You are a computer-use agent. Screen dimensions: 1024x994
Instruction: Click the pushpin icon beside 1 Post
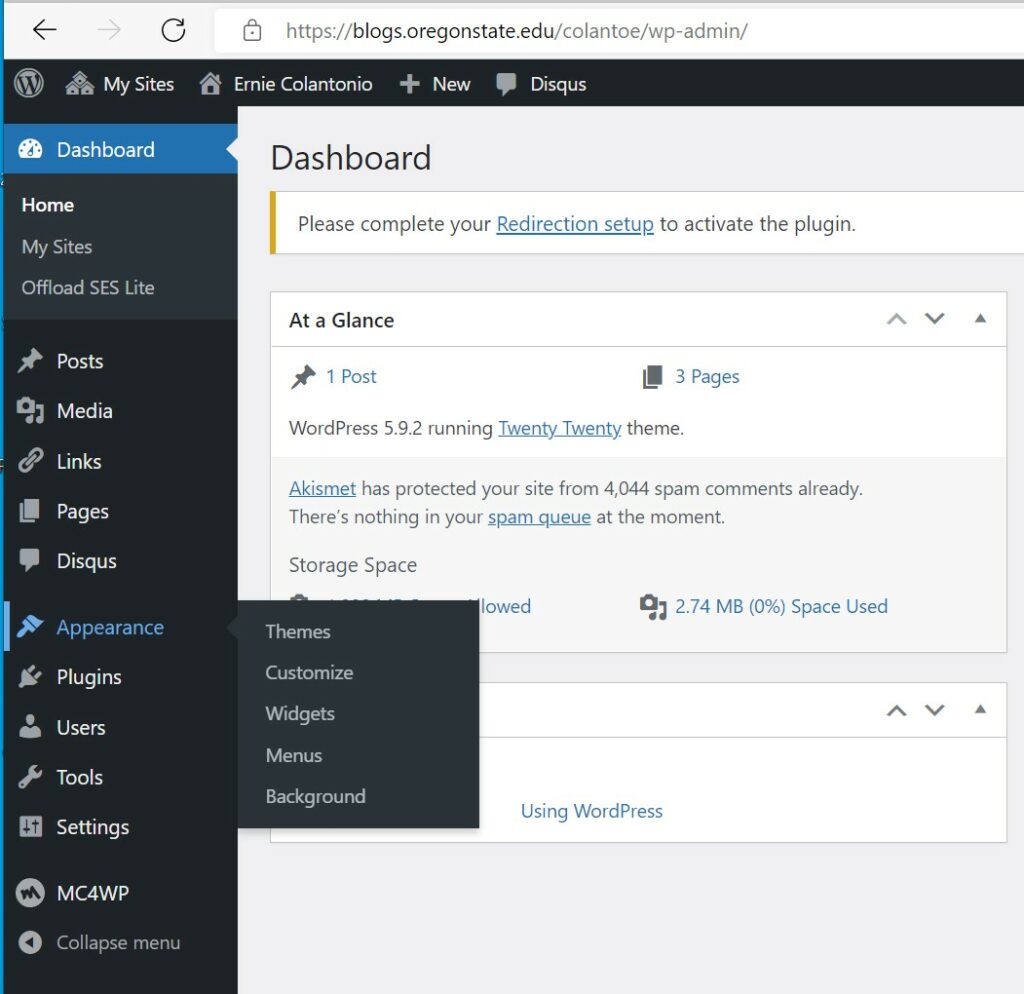(303, 376)
